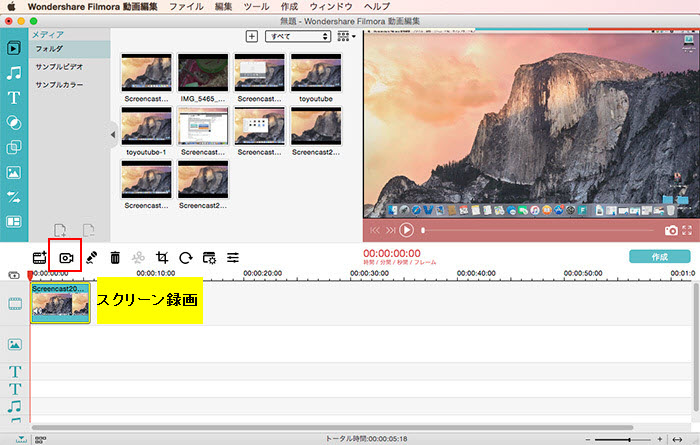Open the ヘルプ menu
700x445 pixels.
pyautogui.click(x=377, y=6)
